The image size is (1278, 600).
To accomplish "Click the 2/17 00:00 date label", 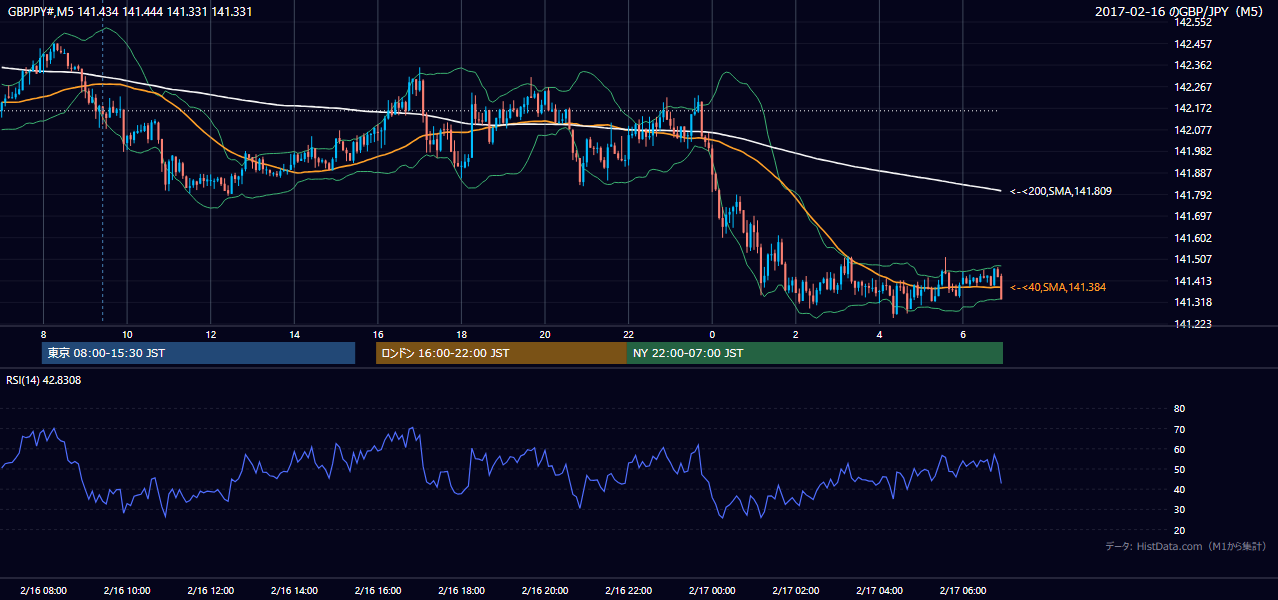I will point(711,591).
